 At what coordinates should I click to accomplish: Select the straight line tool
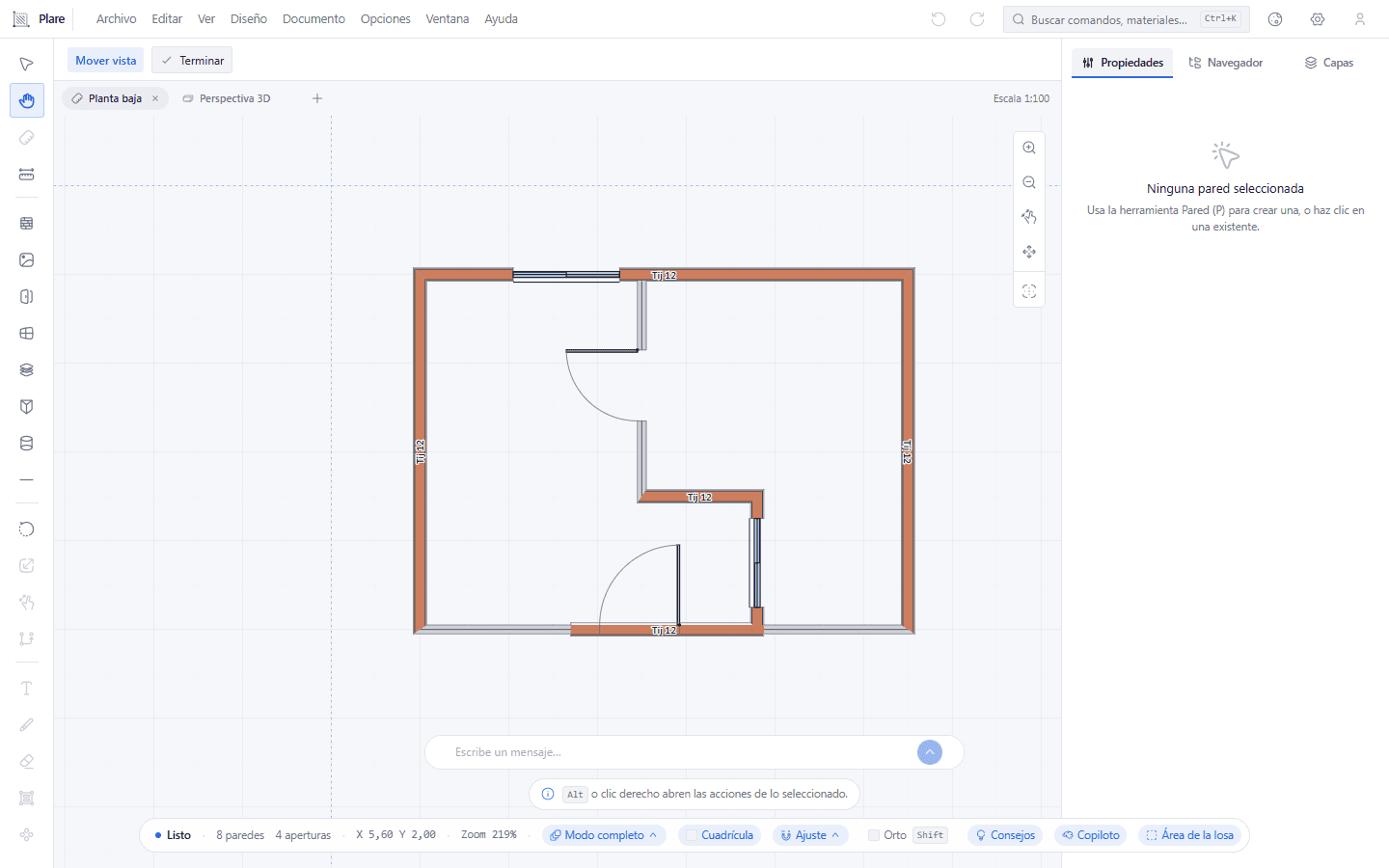pos(27,479)
